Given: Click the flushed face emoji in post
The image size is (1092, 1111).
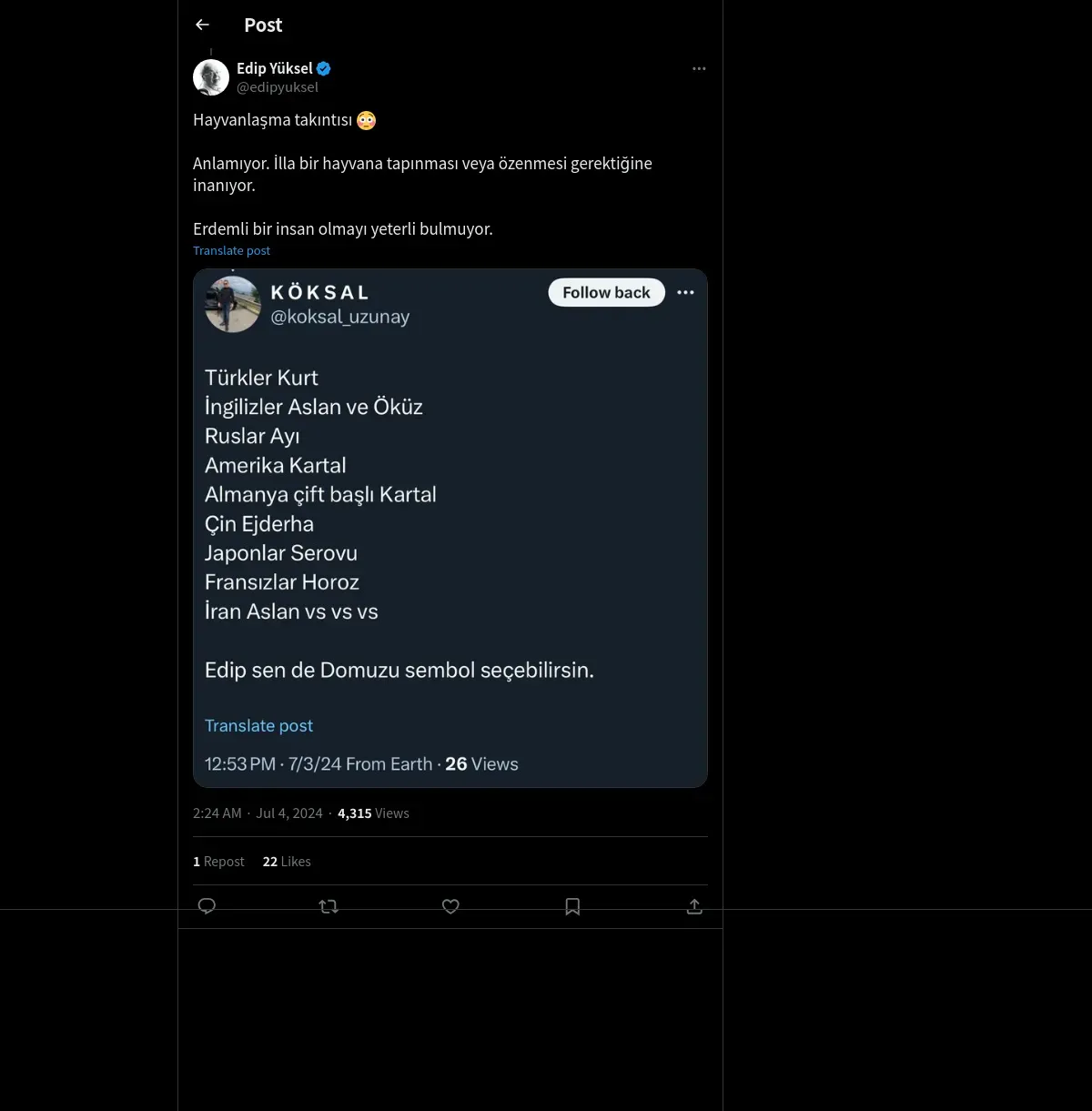Looking at the screenshot, I should click(366, 120).
